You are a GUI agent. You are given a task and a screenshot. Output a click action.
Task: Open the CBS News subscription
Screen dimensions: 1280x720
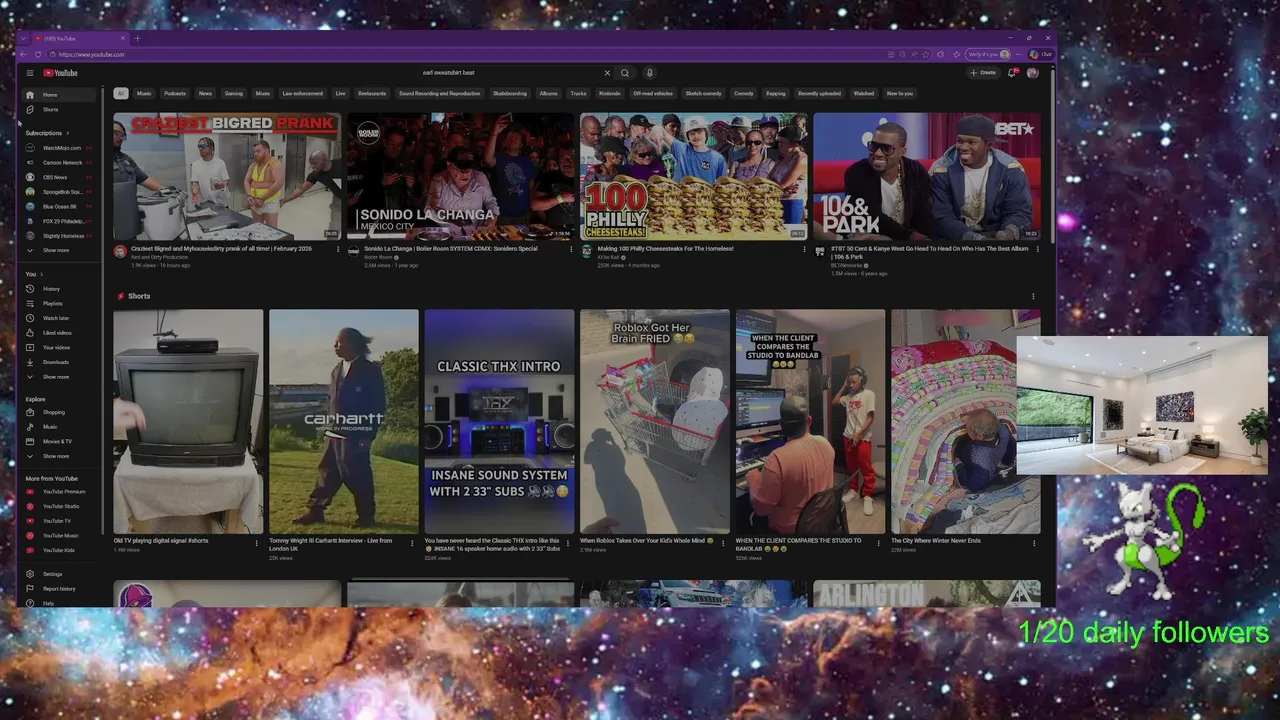click(x=60, y=177)
